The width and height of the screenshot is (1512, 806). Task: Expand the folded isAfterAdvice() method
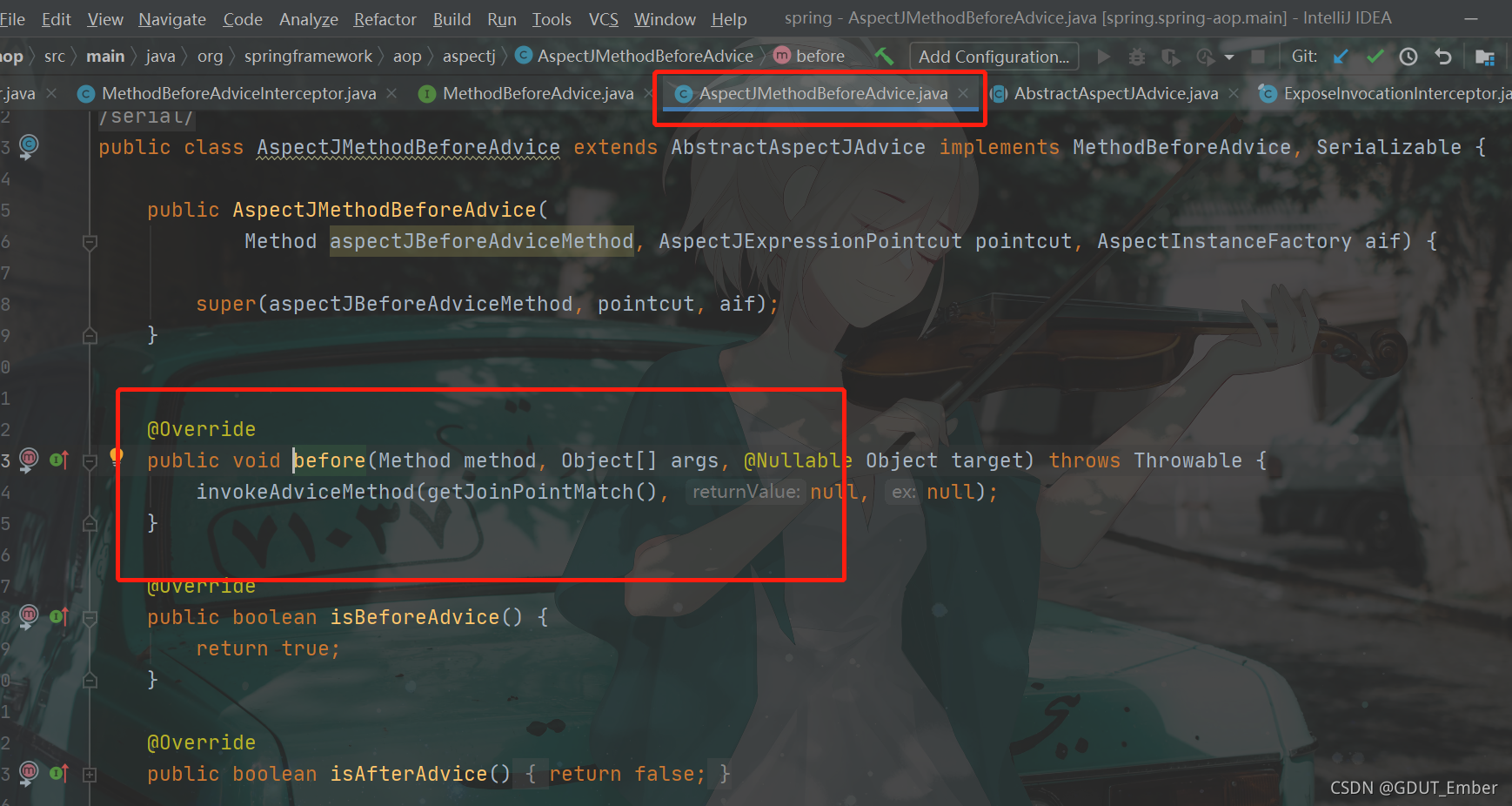tap(90, 774)
